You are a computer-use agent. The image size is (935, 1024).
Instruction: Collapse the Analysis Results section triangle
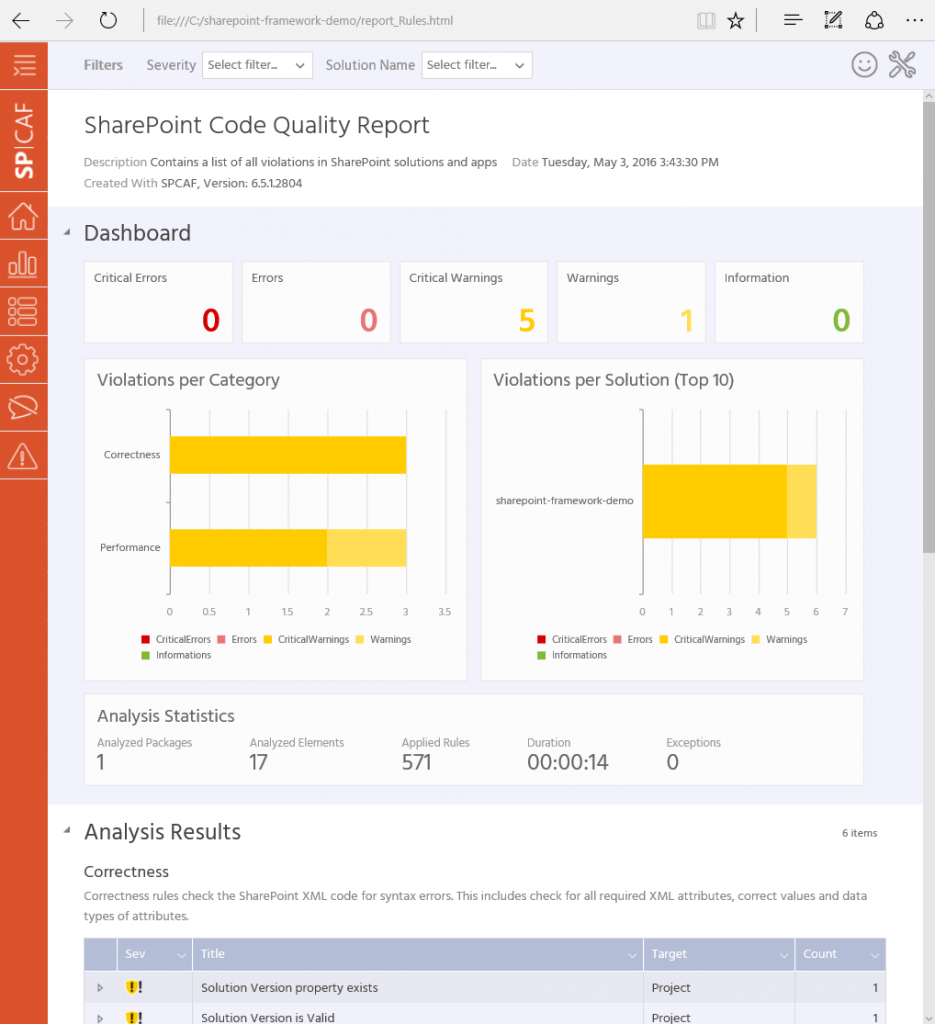(67, 831)
